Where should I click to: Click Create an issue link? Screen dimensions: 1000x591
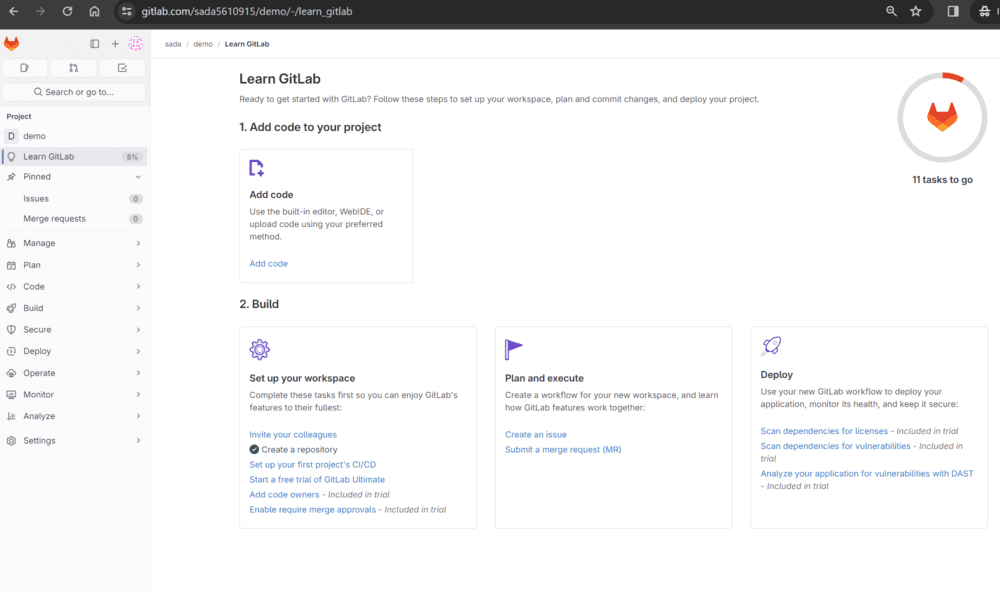536,435
